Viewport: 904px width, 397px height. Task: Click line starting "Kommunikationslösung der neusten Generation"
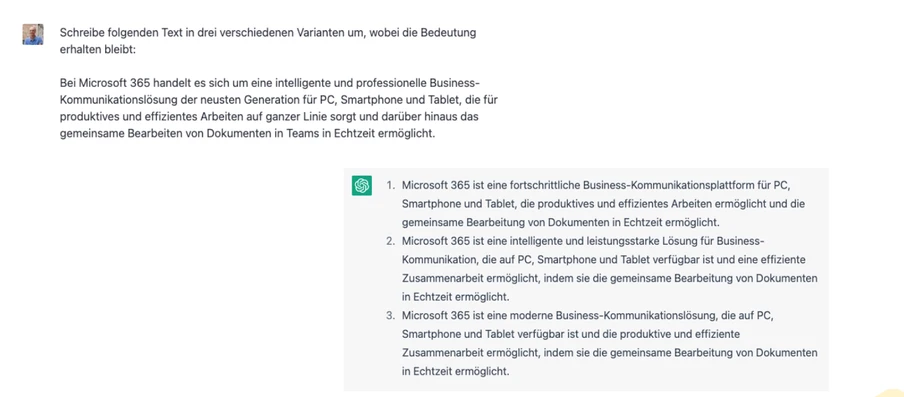pyautogui.click(x=278, y=100)
